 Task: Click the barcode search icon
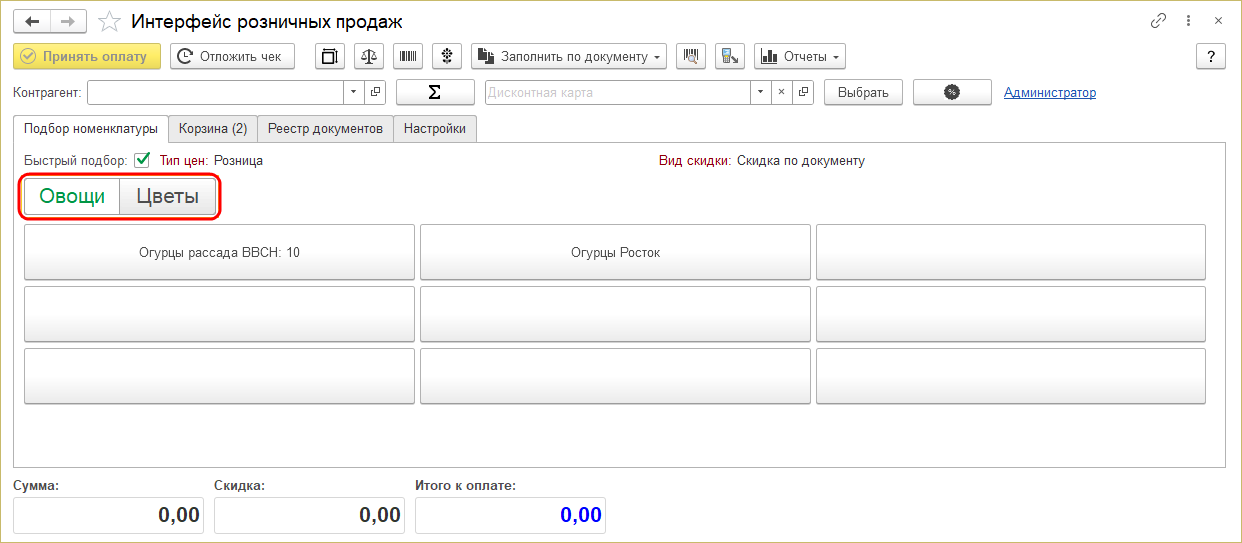click(409, 56)
